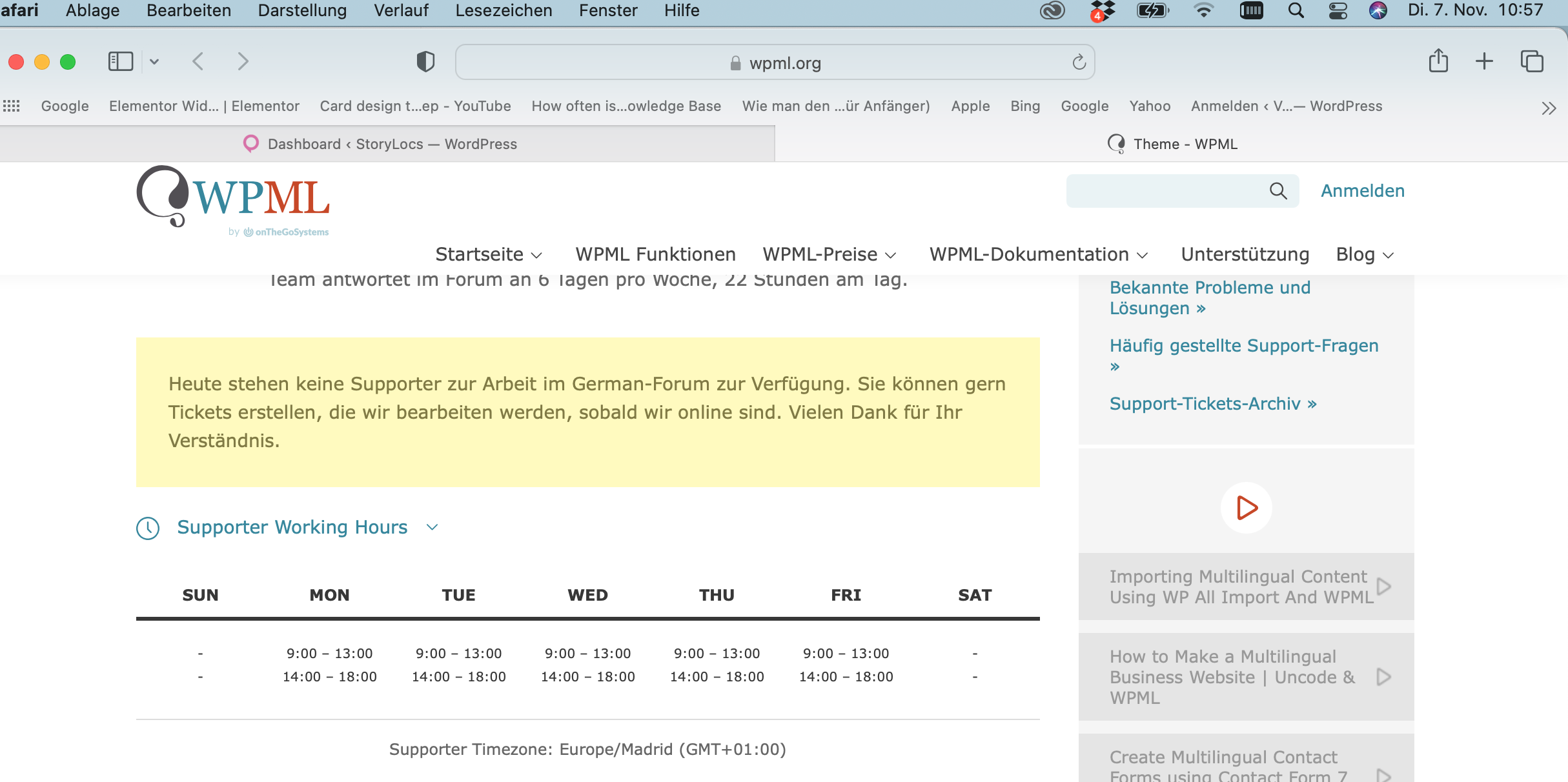Screen dimensions: 1568x782
Task: Open Card design YouTube bookmark
Action: pyautogui.click(x=415, y=106)
